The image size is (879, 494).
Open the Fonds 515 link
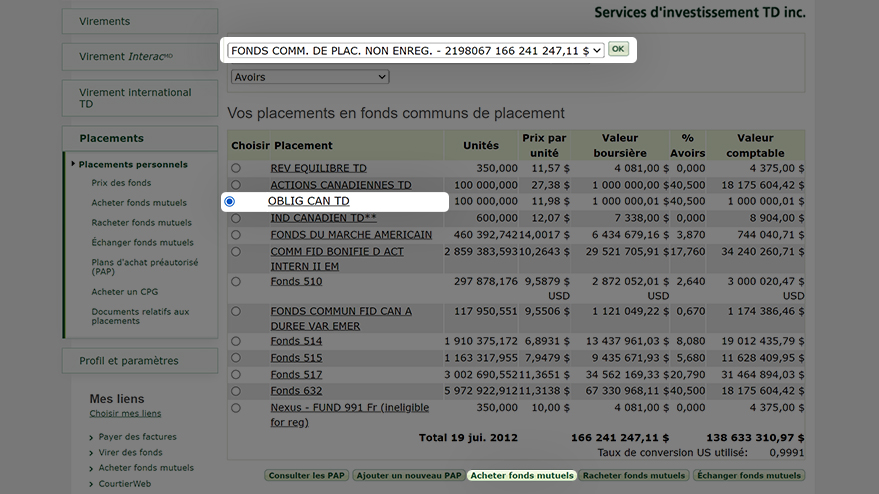[x=296, y=358]
